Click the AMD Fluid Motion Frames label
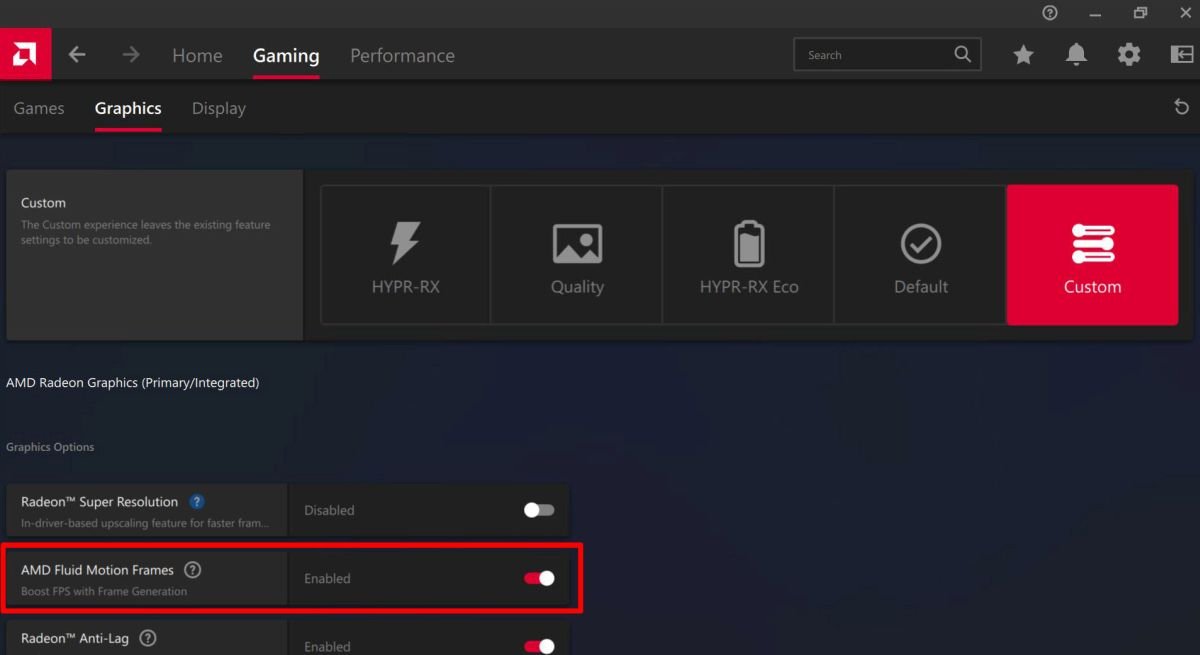The height and width of the screenshot is (655, 1200). pyautogui.click(x=97, y=570)
